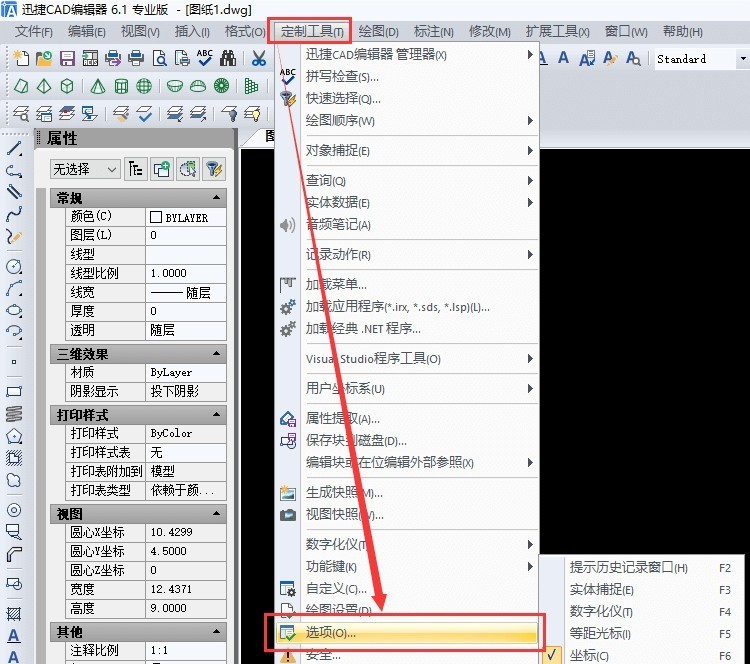Collapse the 三维效果 section

pyautogui.click(x=216, y=354)
